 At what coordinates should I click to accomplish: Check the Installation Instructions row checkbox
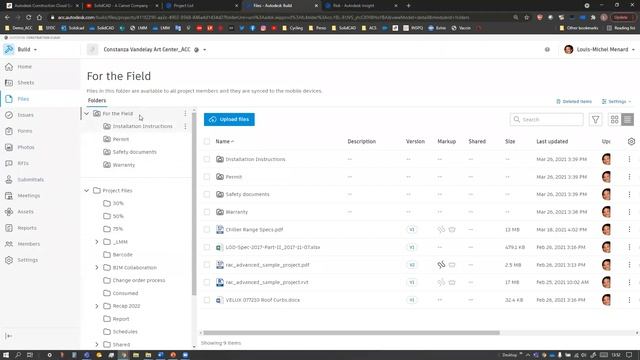click(207, 159)
